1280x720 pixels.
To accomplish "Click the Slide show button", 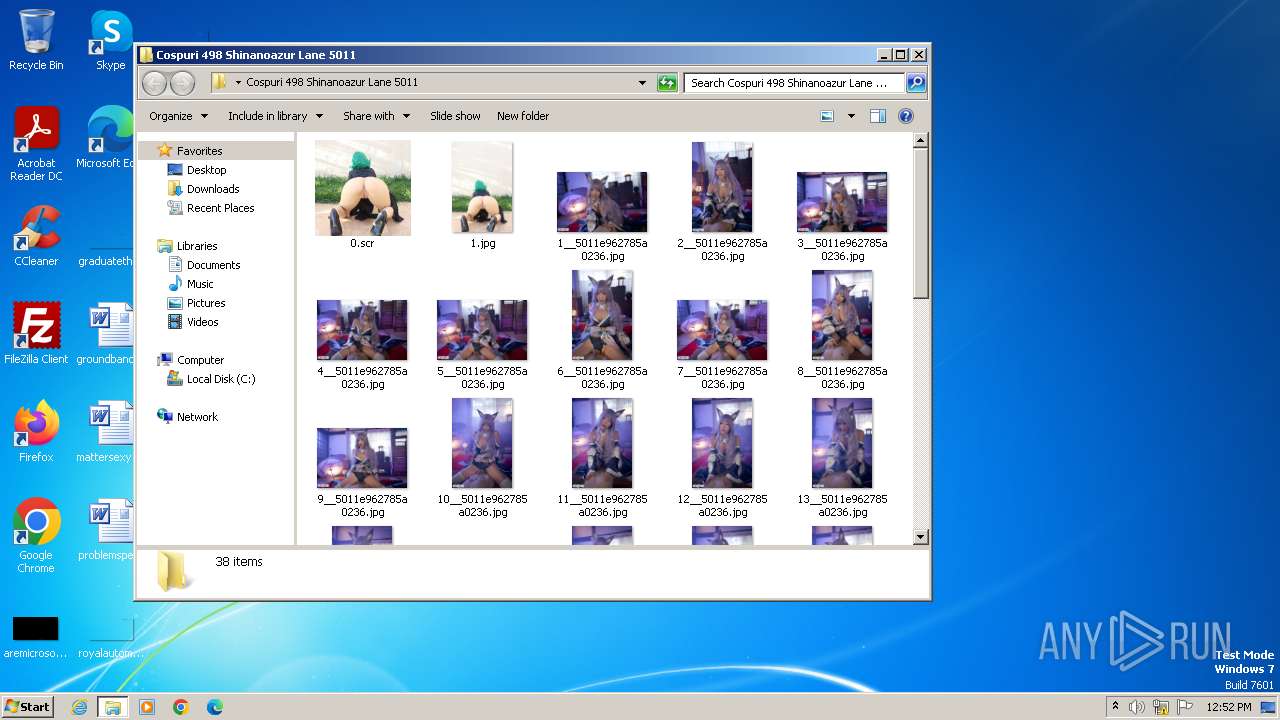I will point(455,116).
